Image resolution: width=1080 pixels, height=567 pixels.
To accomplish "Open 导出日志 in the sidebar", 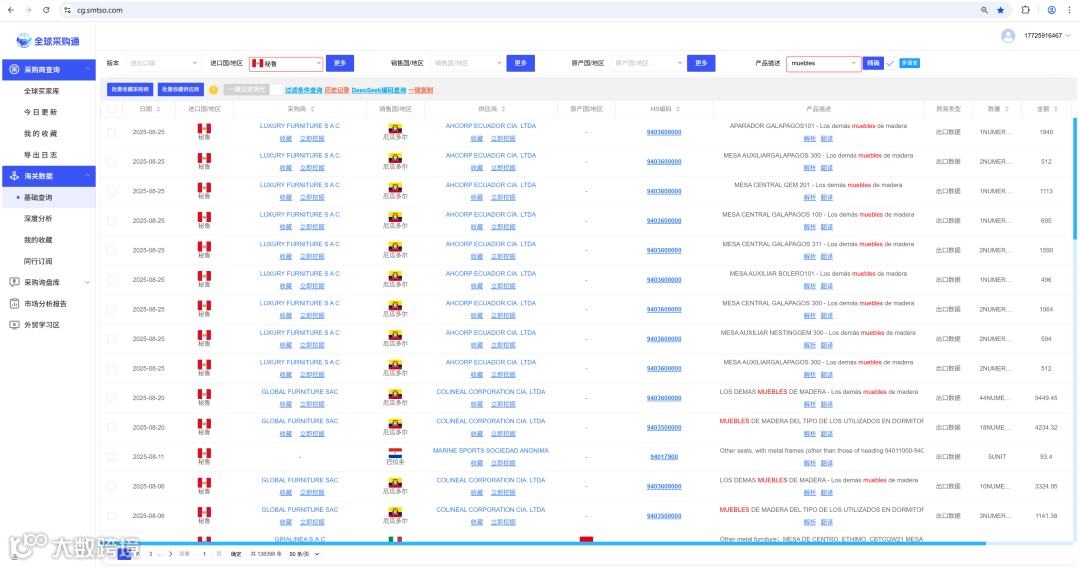I will pos(41,155).
